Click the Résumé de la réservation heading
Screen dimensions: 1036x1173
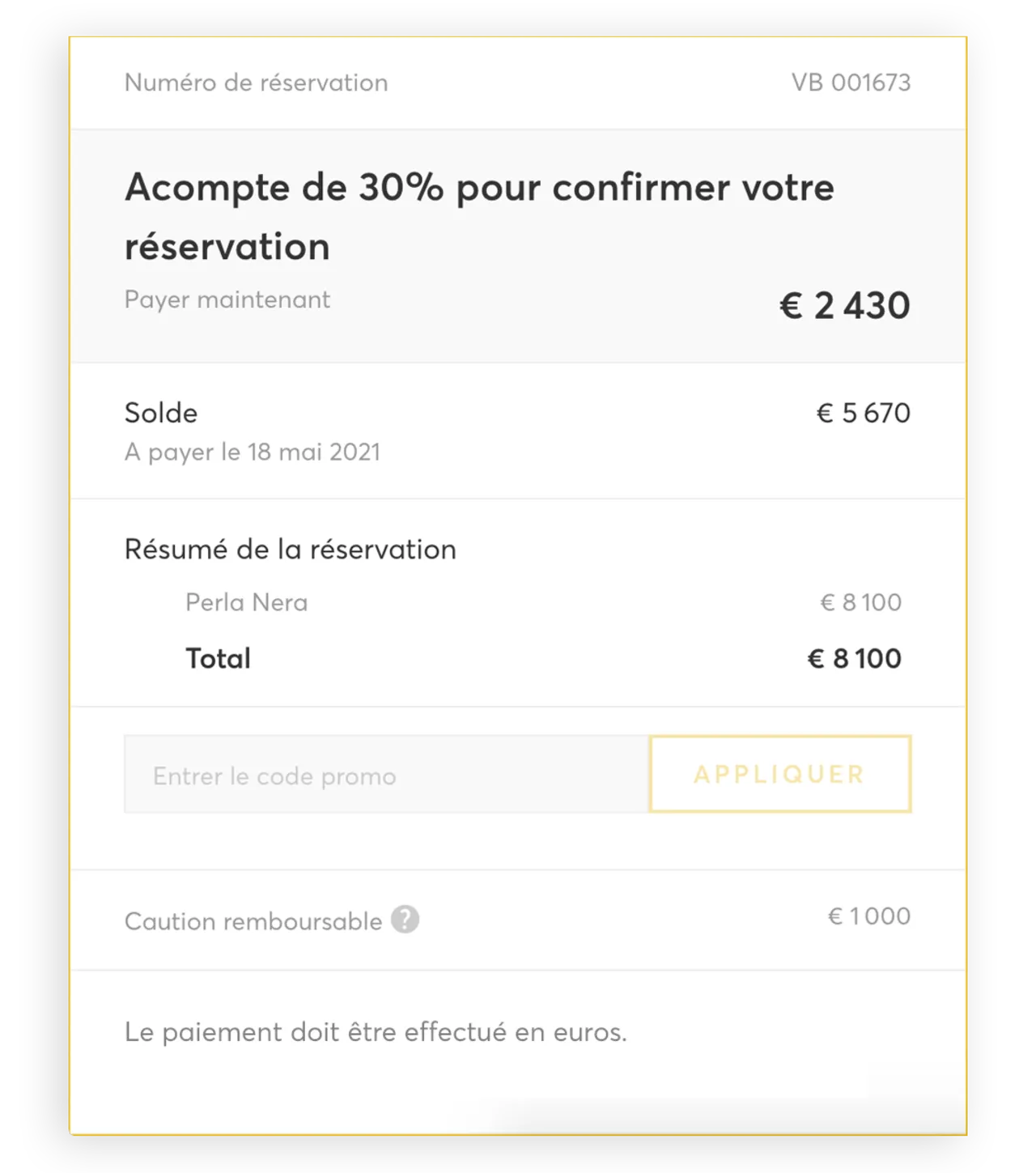(x=290, y=550)
